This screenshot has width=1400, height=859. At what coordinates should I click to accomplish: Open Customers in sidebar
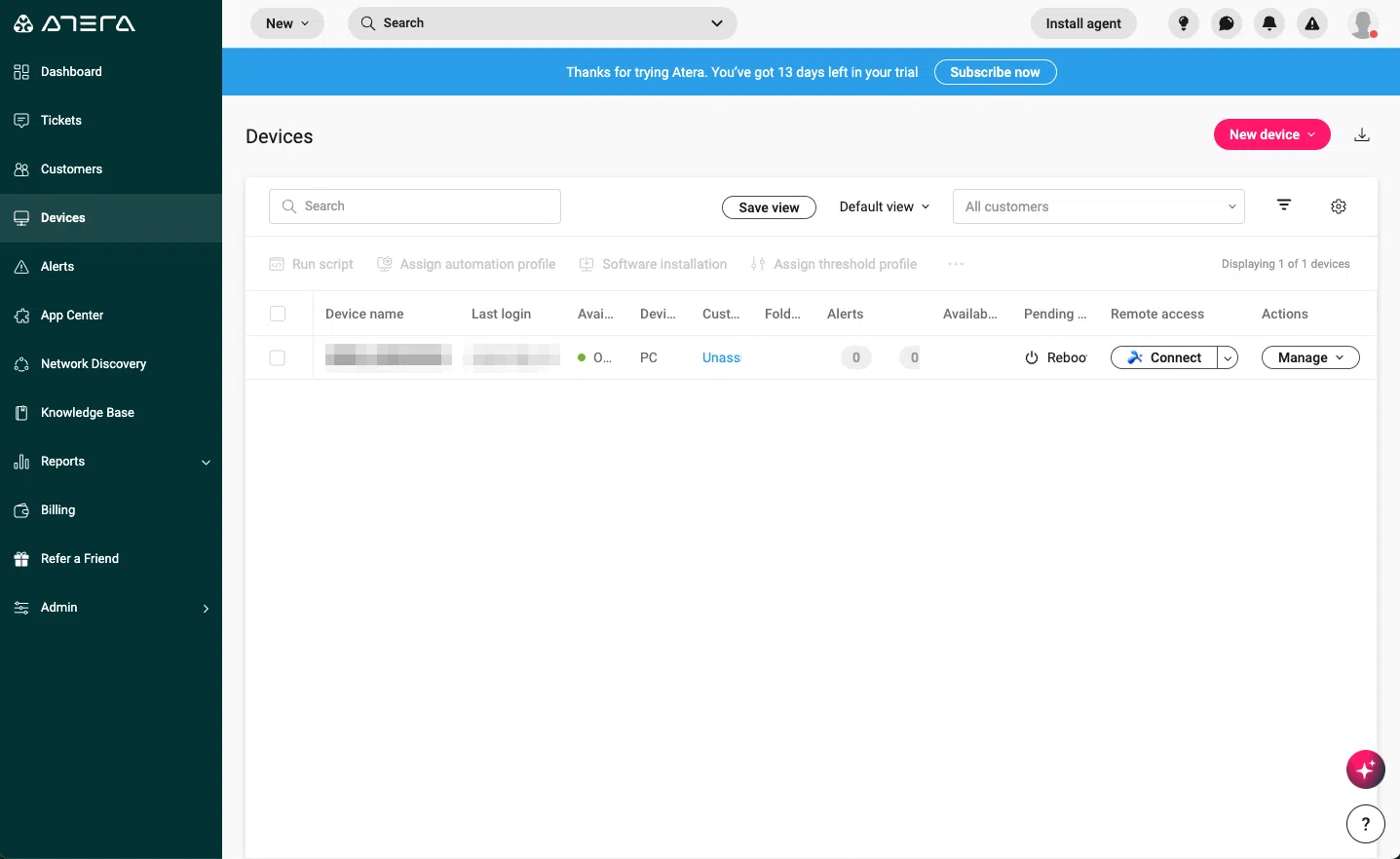pos(111,169)
